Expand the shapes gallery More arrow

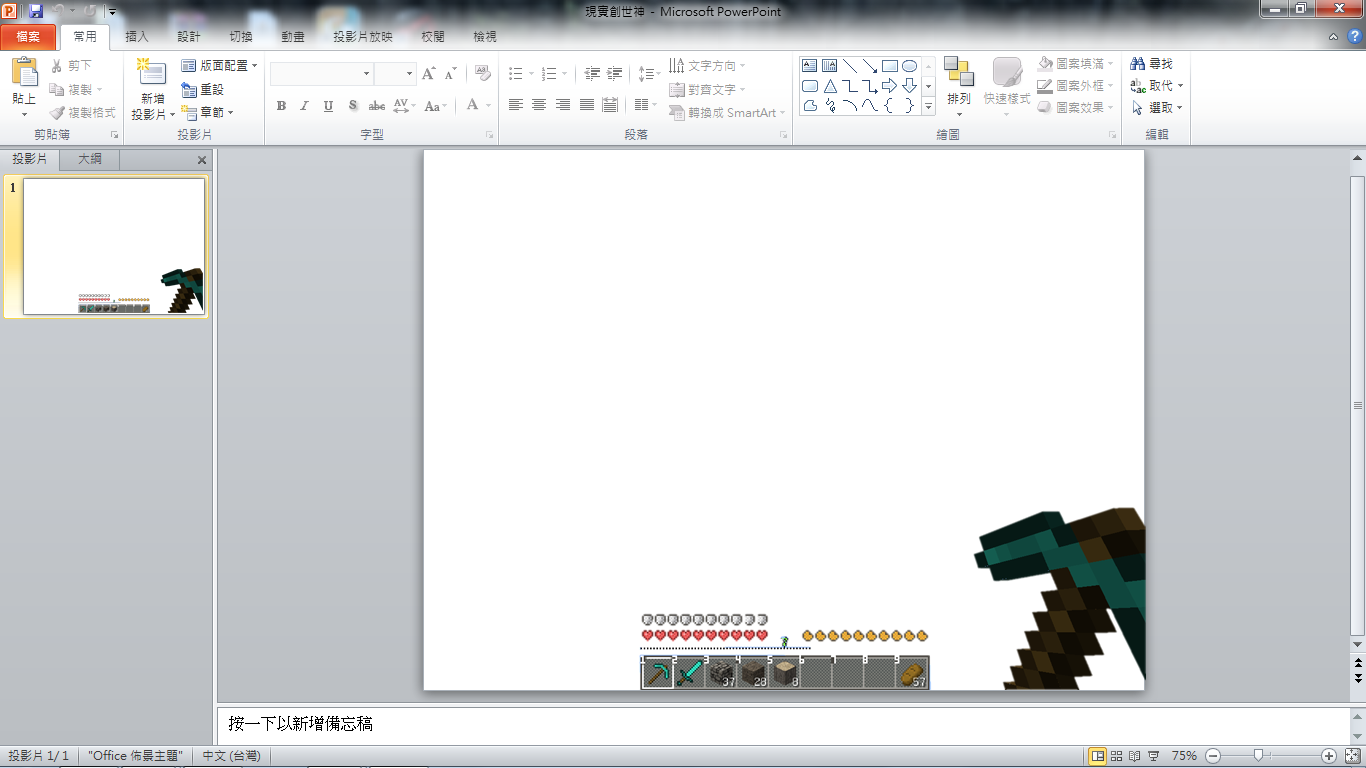tap(929, 105)
